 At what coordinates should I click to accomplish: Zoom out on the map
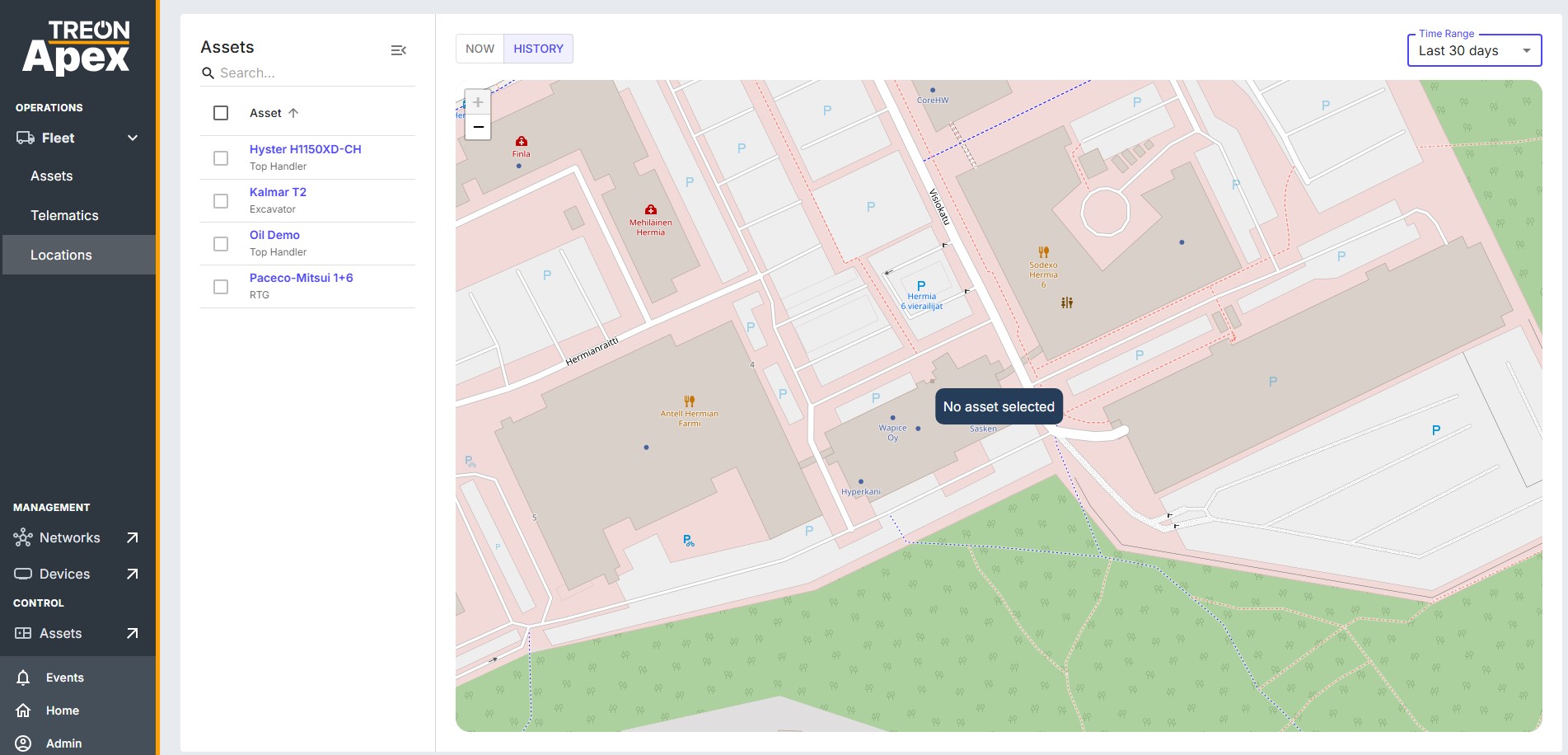point(478,127)
